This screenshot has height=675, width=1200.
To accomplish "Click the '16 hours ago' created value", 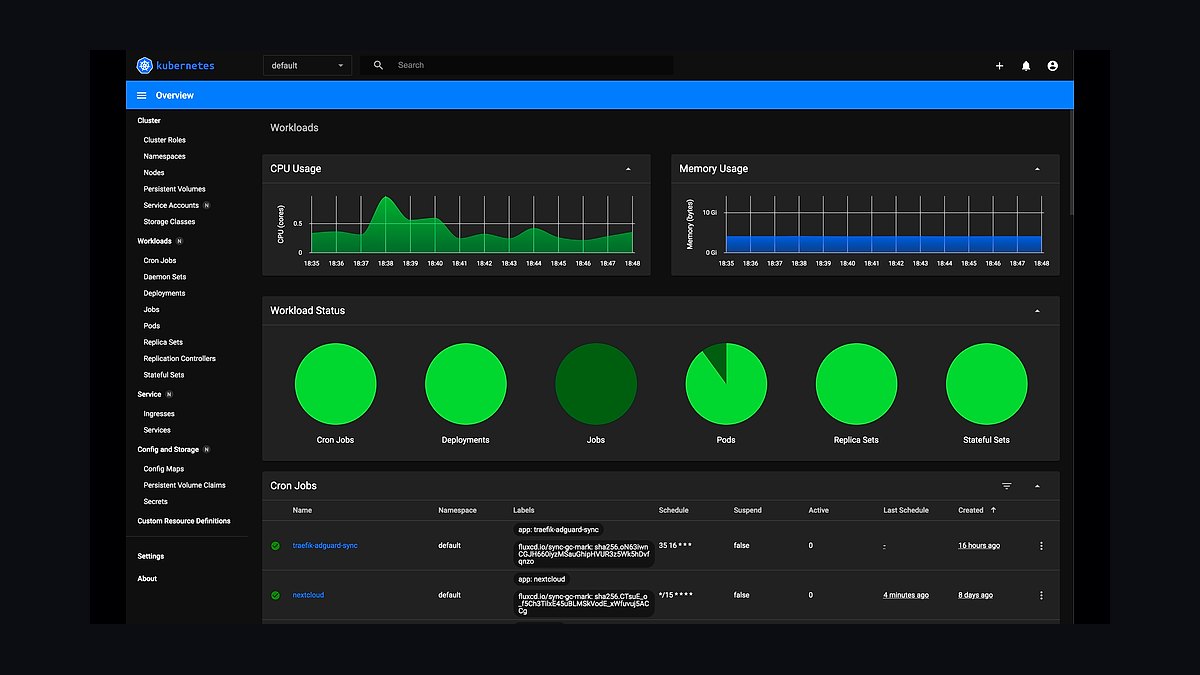I will click(979, 546).
